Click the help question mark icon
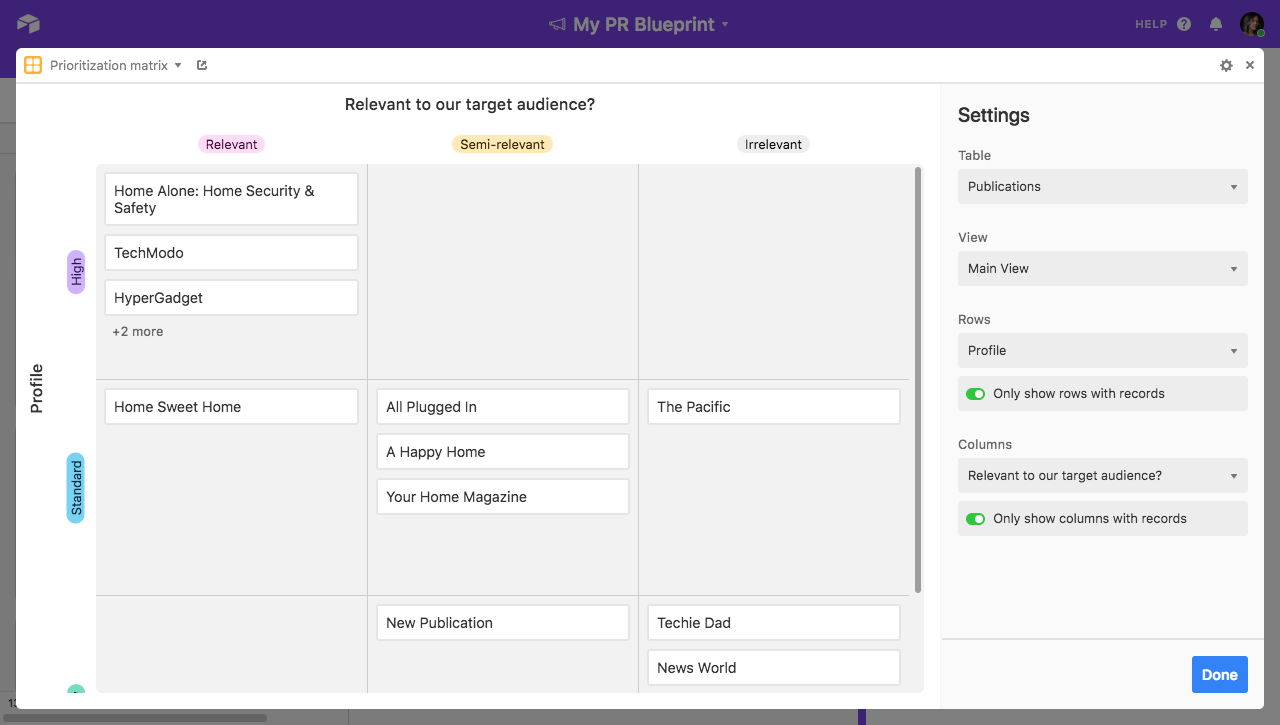The width and height of the screenshot is (1280, 725). [x=1184, y=24]
